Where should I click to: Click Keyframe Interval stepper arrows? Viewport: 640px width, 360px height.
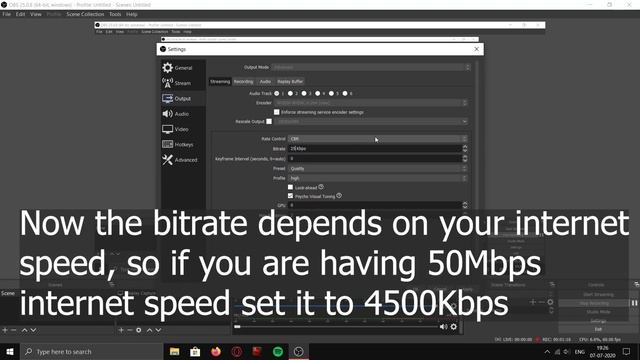(465, 158)
